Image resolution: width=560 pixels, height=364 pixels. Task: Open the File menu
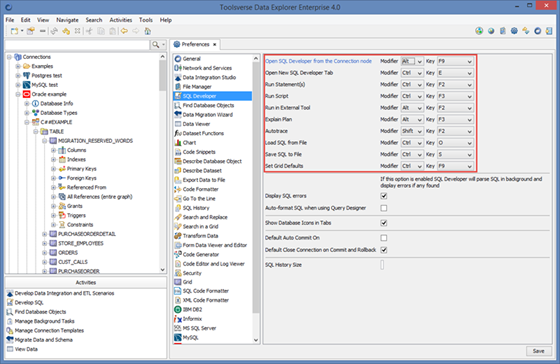tap(10, 20)
